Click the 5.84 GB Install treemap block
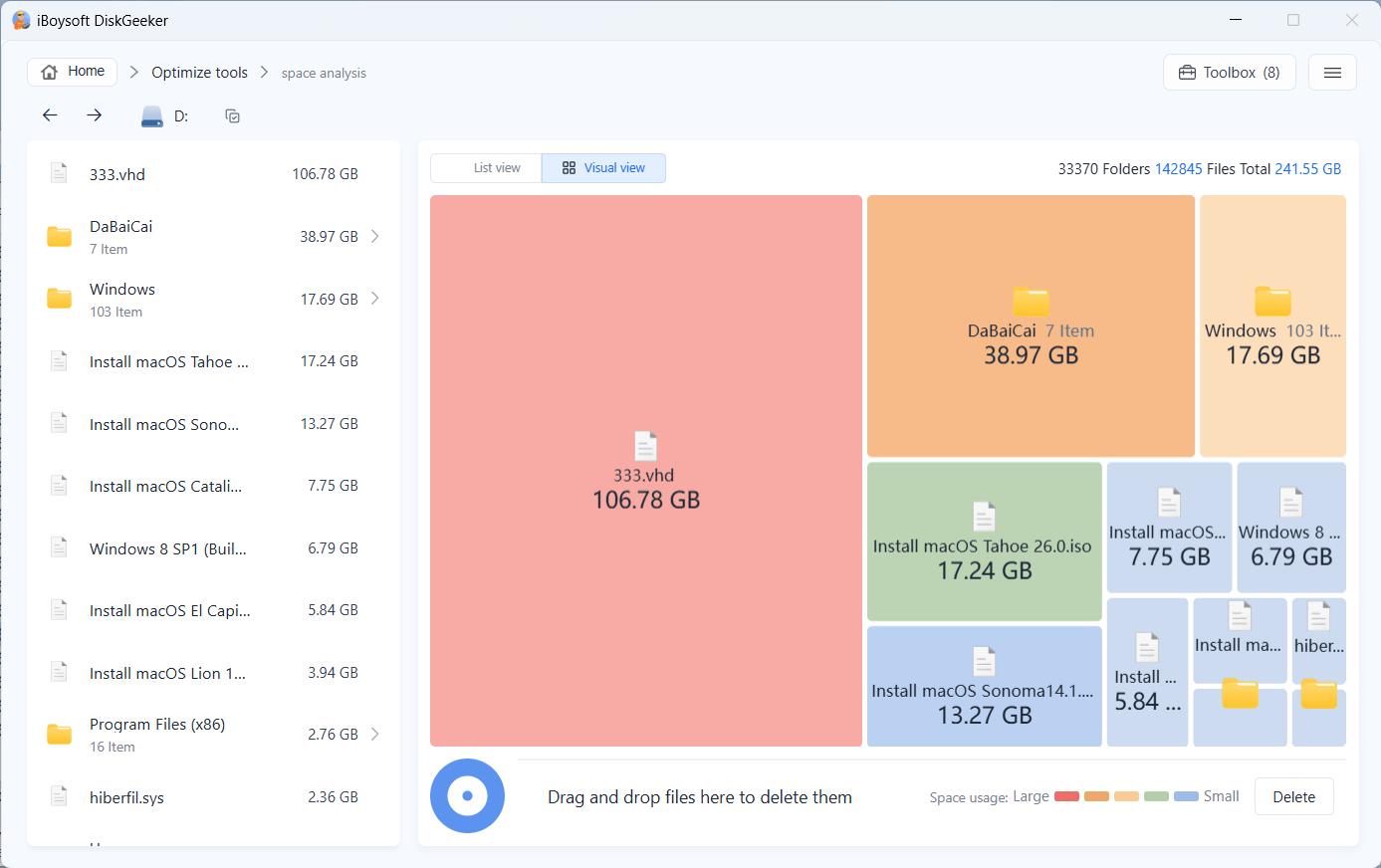This screenshot has height=868, width=1381. pyautogui.click(x=1147, y=672)
